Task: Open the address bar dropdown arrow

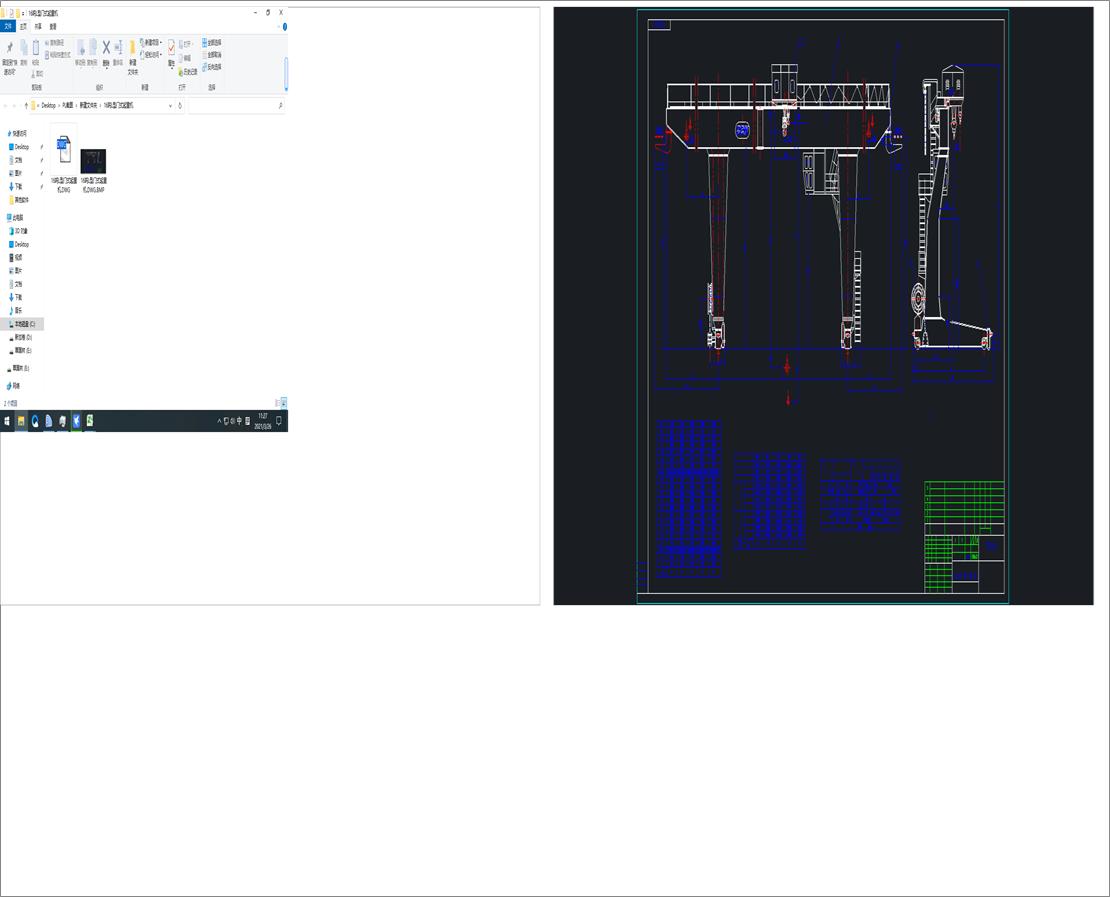Action: (x=170, y=105)
